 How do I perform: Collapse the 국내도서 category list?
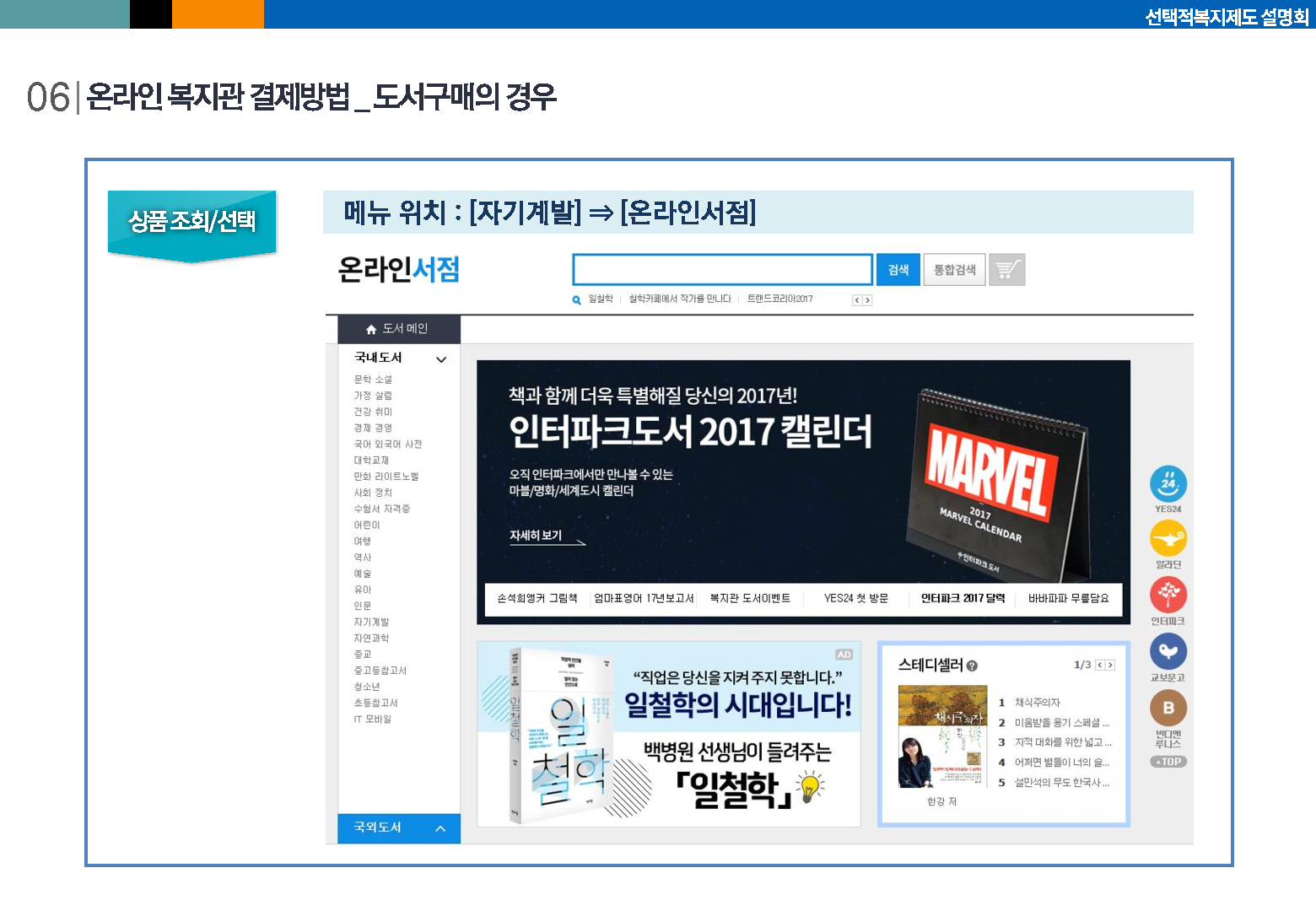441,359
